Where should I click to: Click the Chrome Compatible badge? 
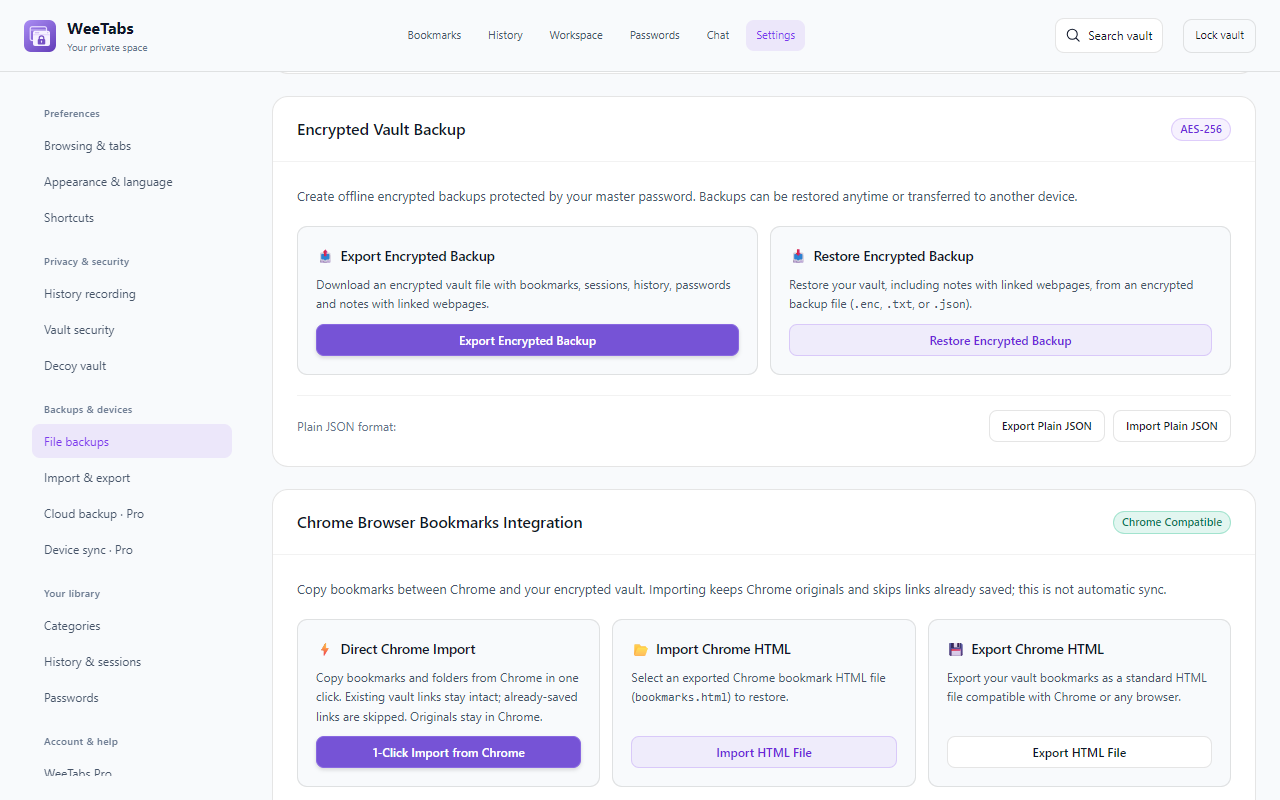click(1172, 522)
